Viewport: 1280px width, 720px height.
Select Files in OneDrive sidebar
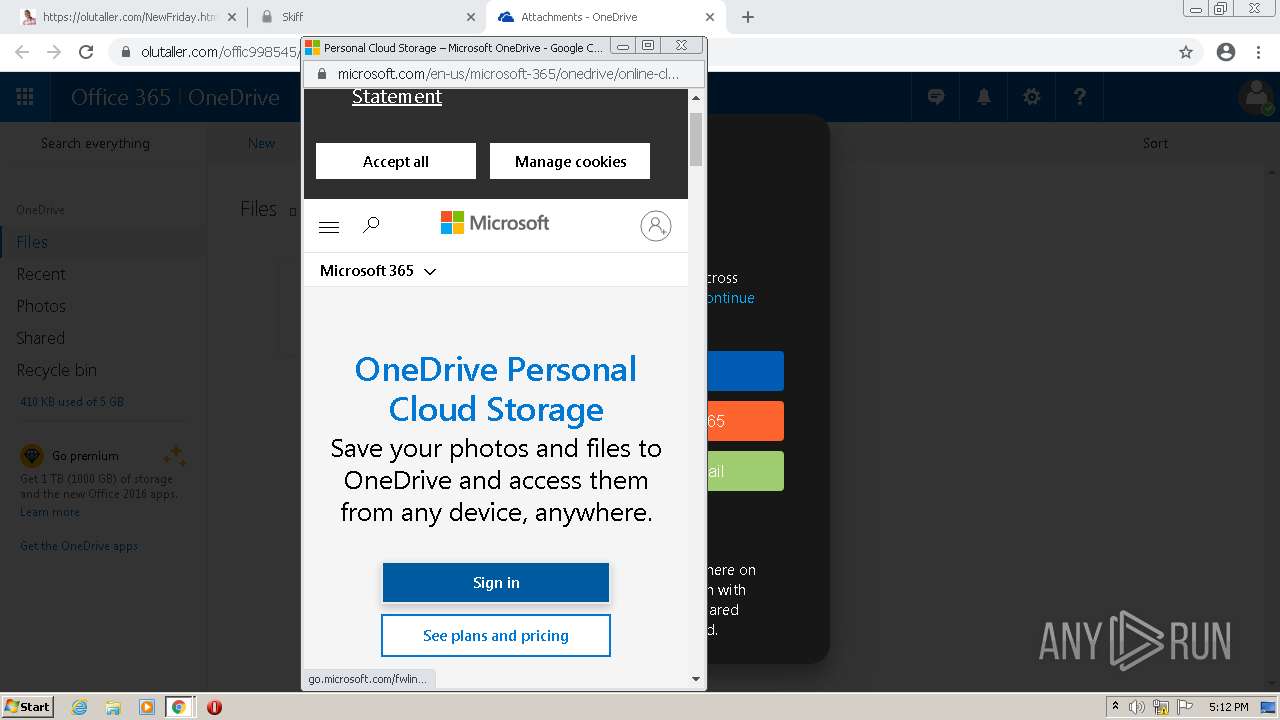tap(32, 242)
